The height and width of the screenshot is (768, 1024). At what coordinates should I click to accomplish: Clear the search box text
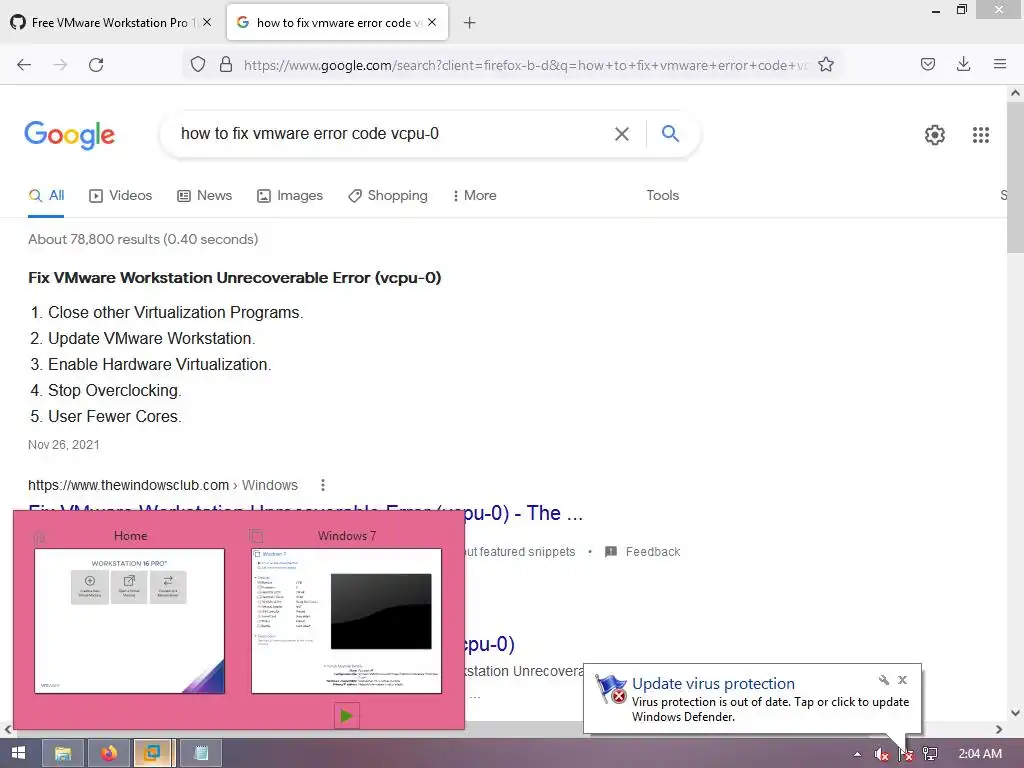point(622,134)
